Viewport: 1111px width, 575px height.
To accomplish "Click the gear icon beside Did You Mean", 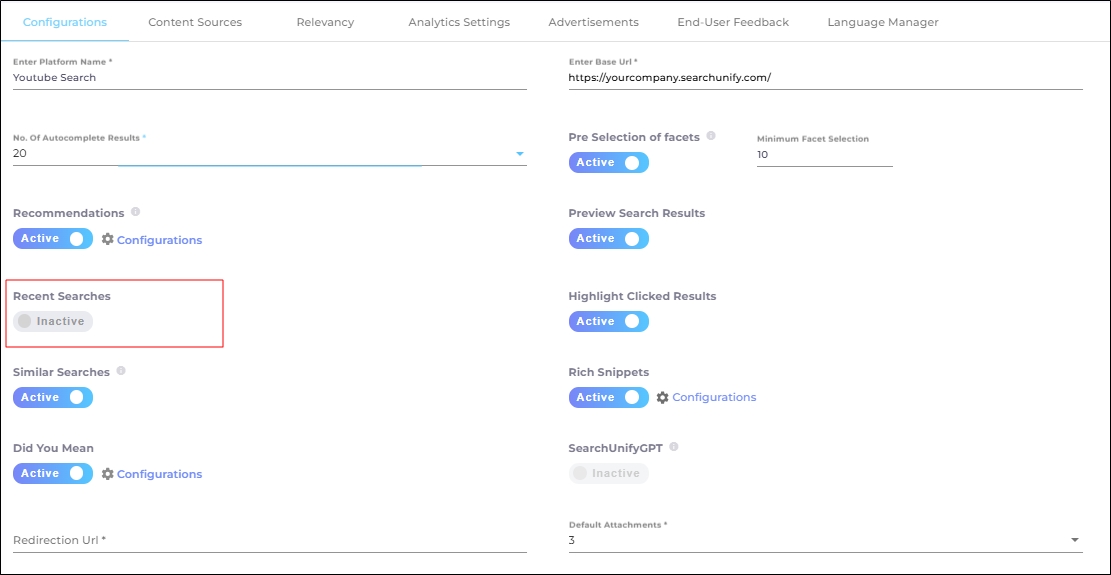I will point(108,474).
